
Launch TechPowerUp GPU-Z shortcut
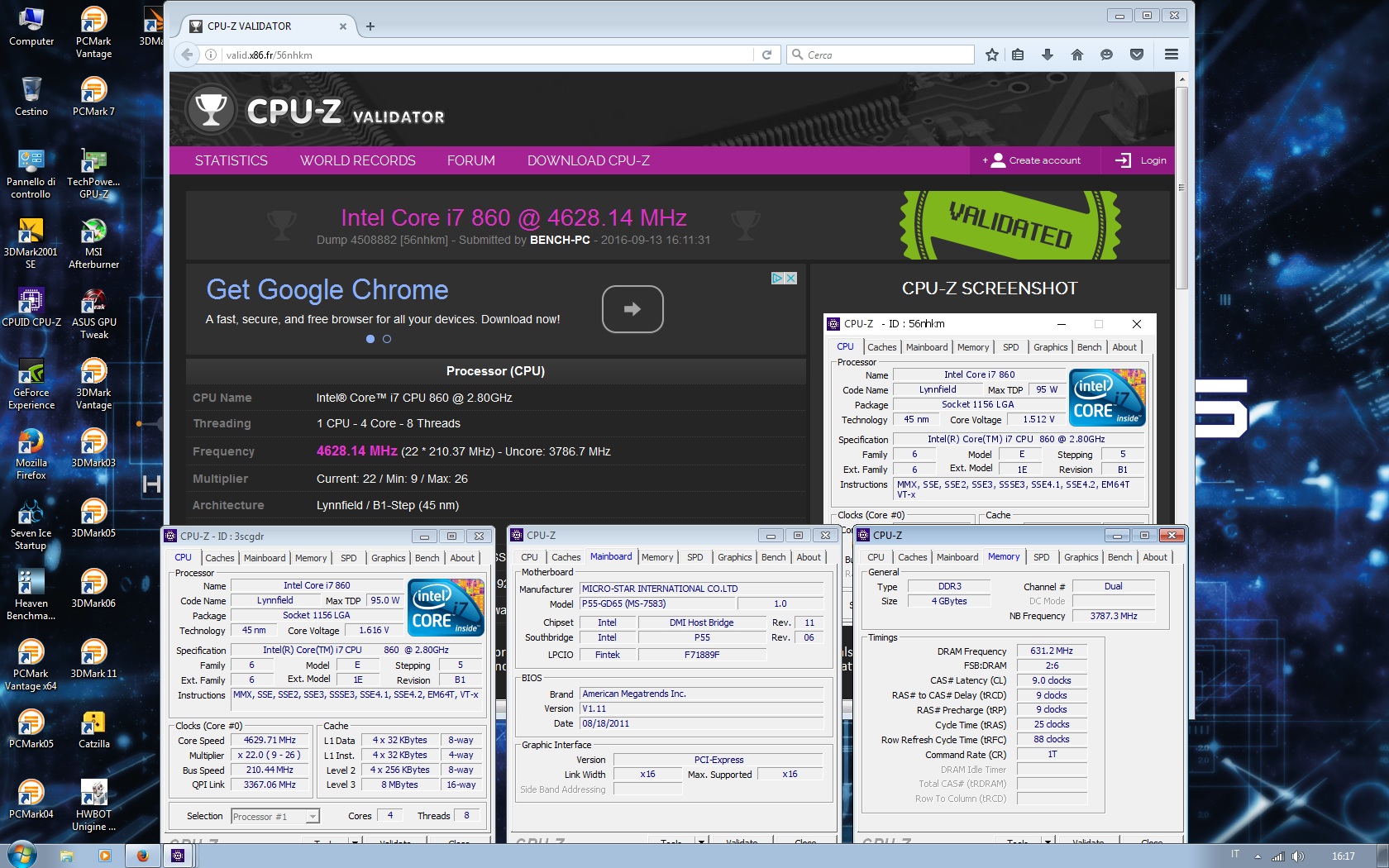coord(93,173)
